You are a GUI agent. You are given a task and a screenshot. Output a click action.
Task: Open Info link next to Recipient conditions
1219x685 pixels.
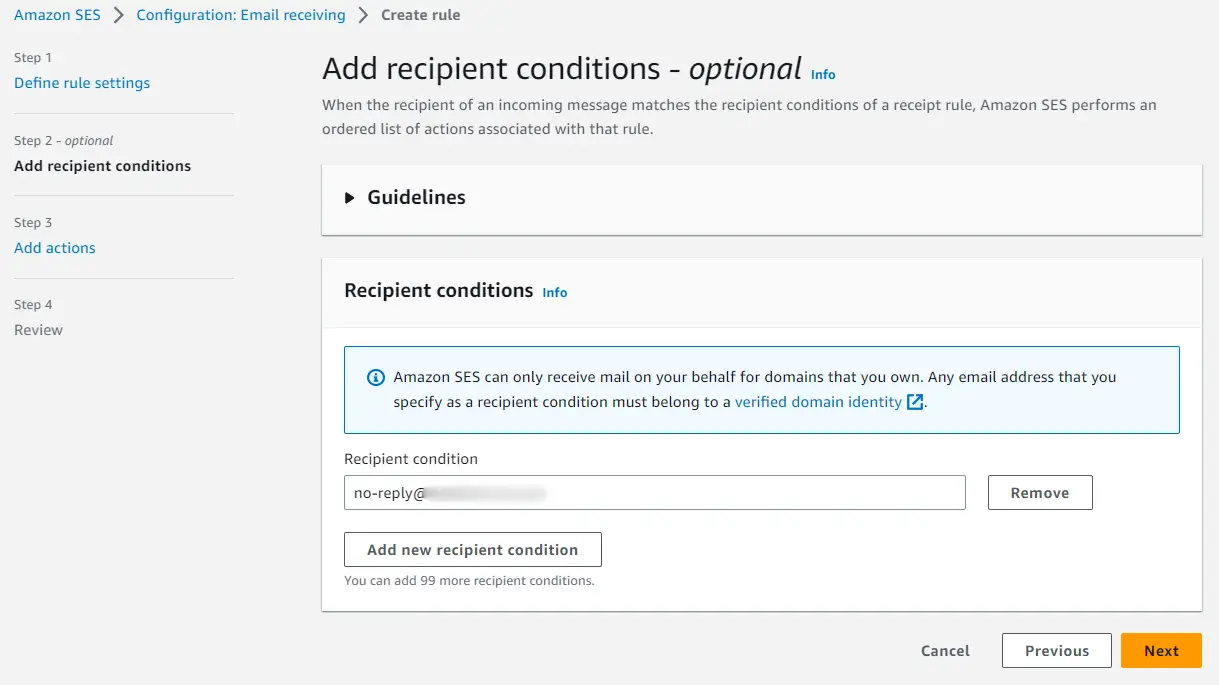click(555, 293)
